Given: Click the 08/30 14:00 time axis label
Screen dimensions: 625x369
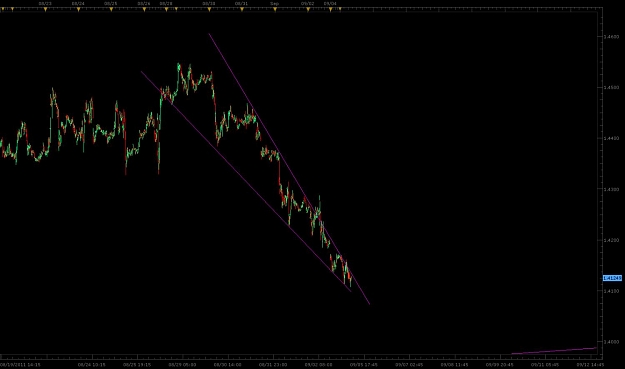Looking at the screenshot, I should (228, 364).
